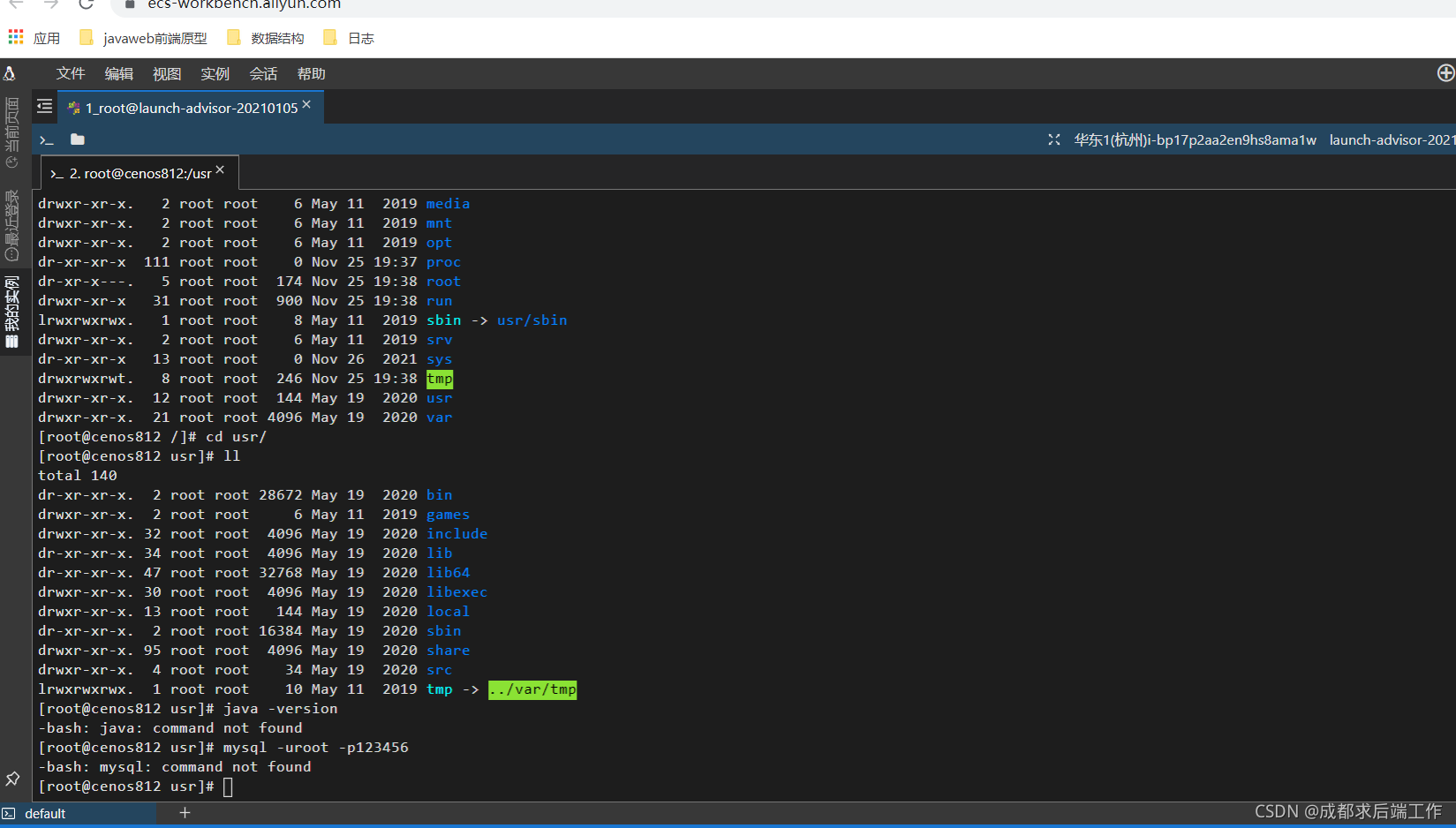Select the 1_root@launch-advisor-20210105 tab
This screenshot has width=1456, height=828.
pos(190,108)
